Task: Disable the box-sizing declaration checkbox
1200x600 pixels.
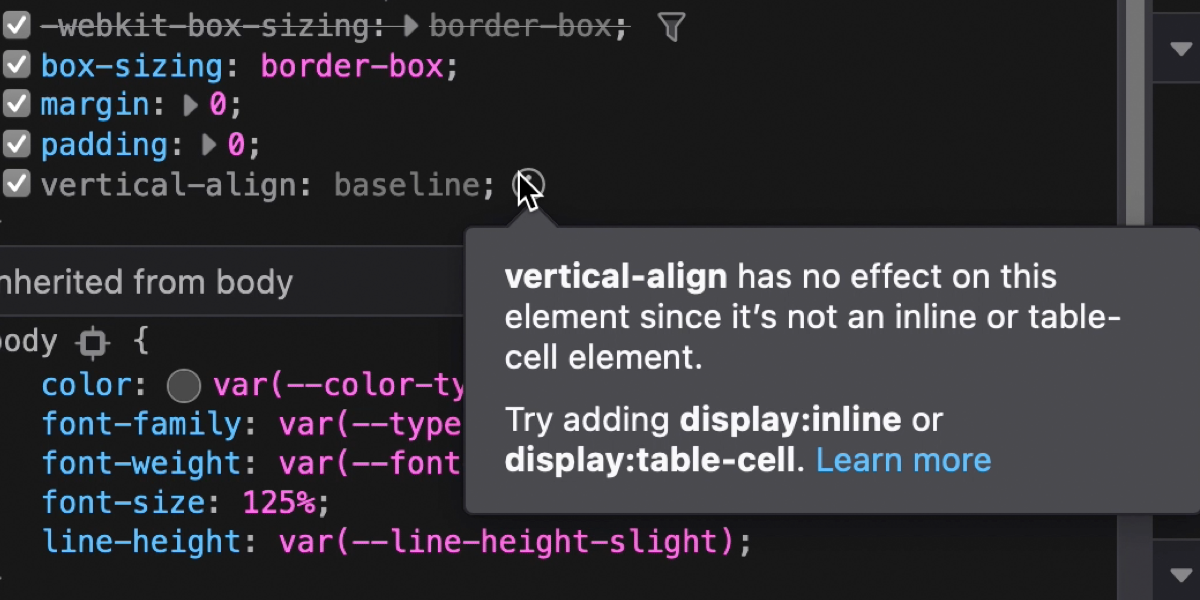Action: point(17,66)
